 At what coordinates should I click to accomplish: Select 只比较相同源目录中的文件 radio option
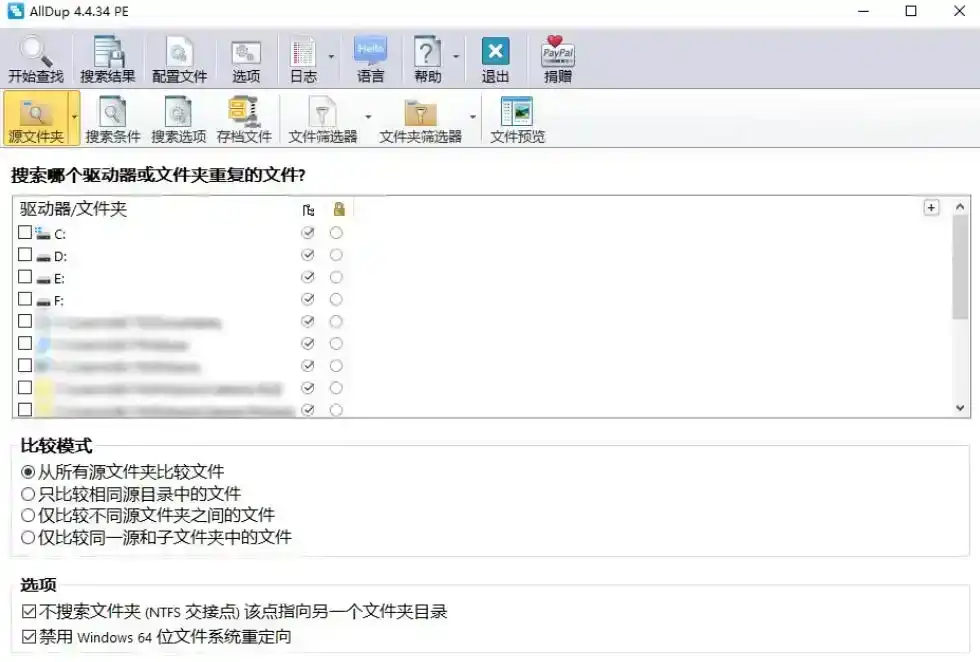28,494
